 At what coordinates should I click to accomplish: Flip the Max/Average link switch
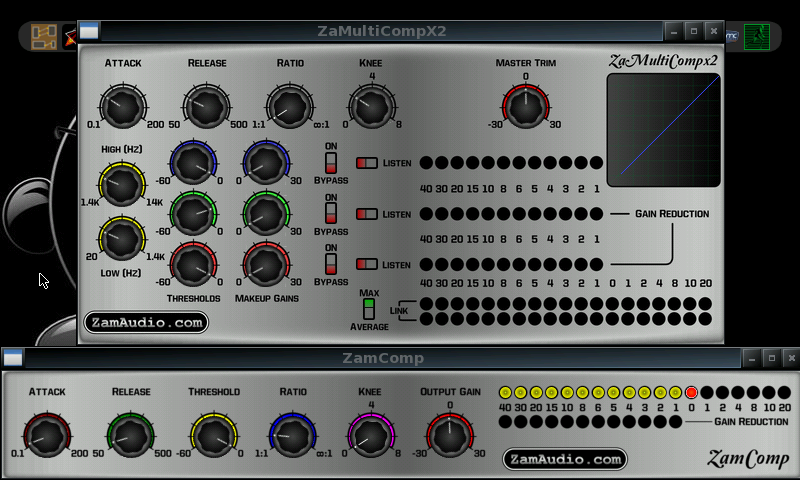pyautogui.click(x=368, y=308)
